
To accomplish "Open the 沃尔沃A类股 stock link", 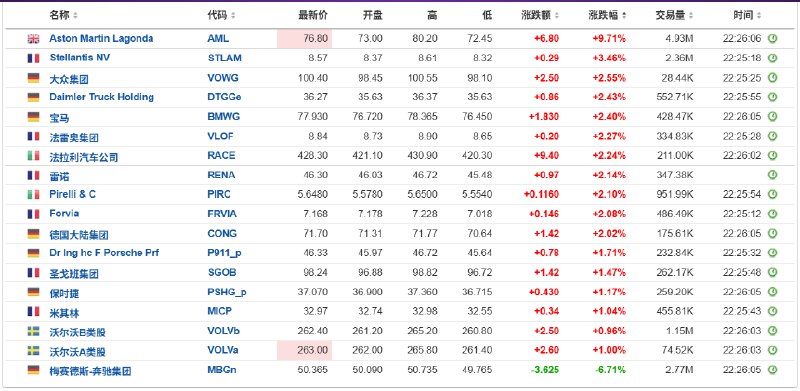I will [78, 351].
